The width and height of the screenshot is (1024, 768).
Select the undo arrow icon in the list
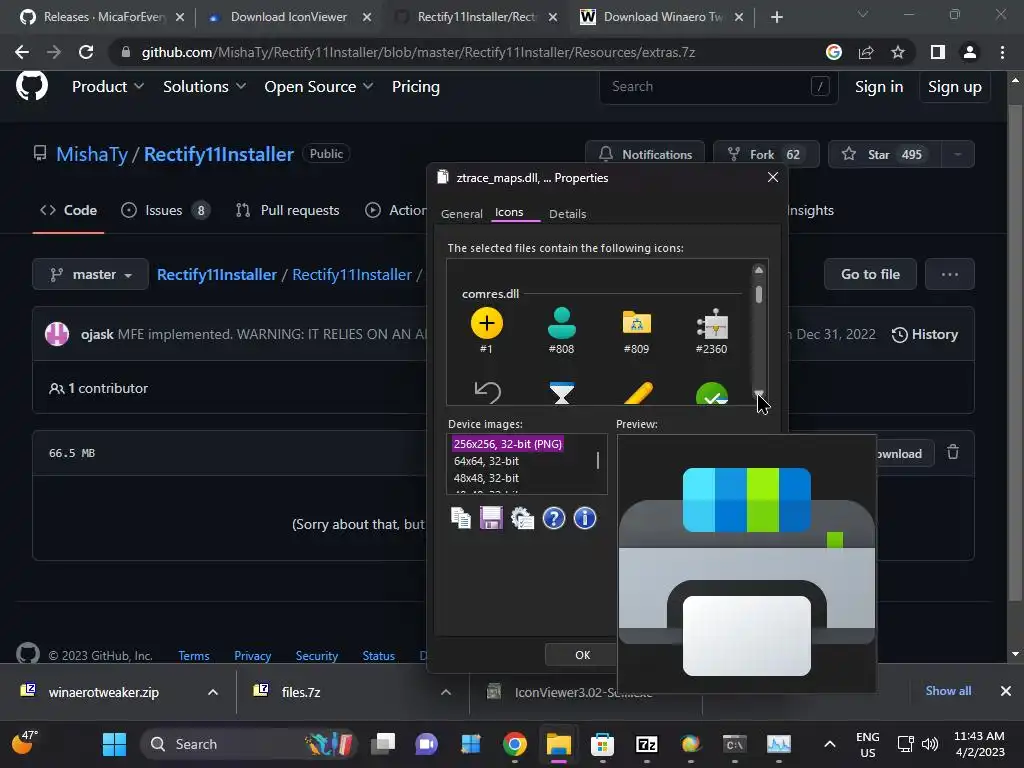pyautogui.click(x=487, y=392)
